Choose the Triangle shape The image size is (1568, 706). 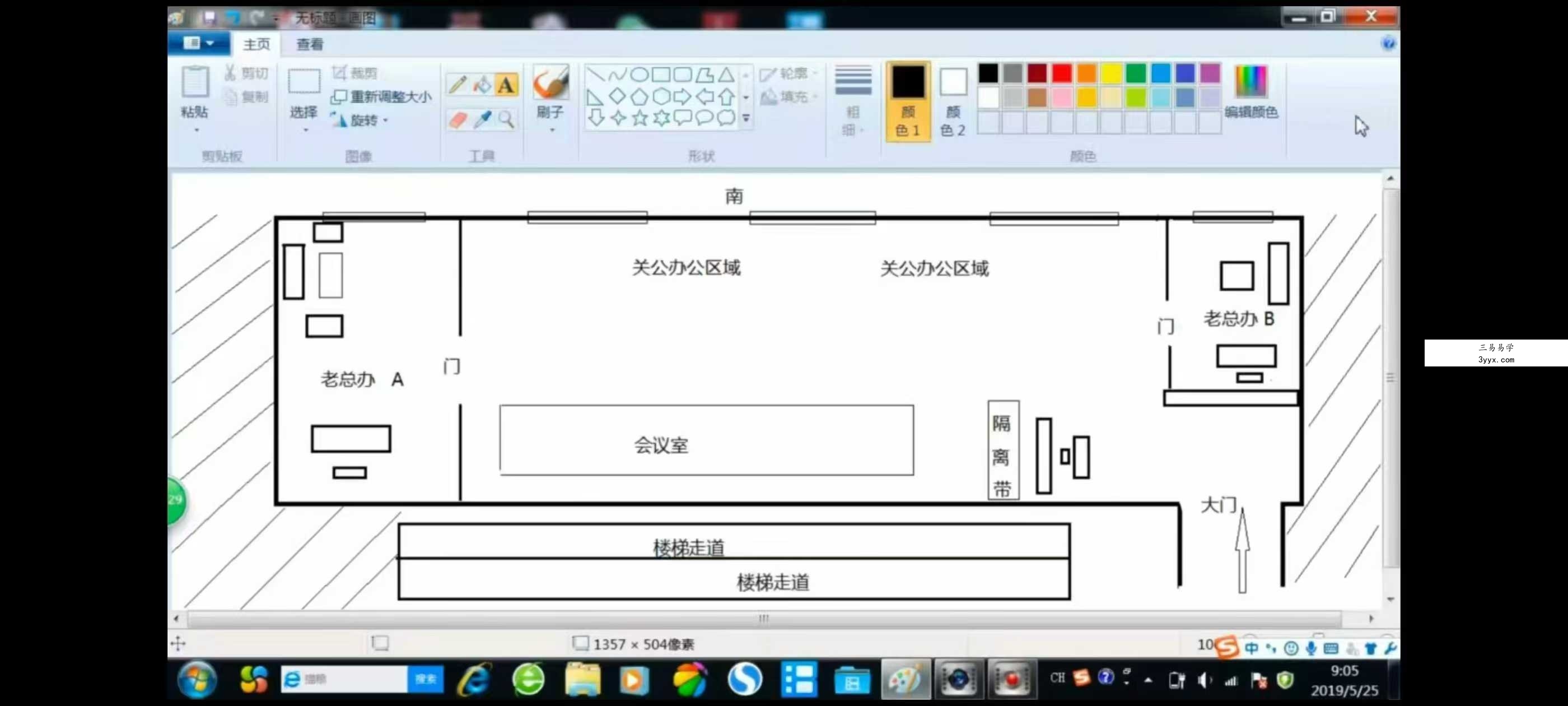coord(726,75)
